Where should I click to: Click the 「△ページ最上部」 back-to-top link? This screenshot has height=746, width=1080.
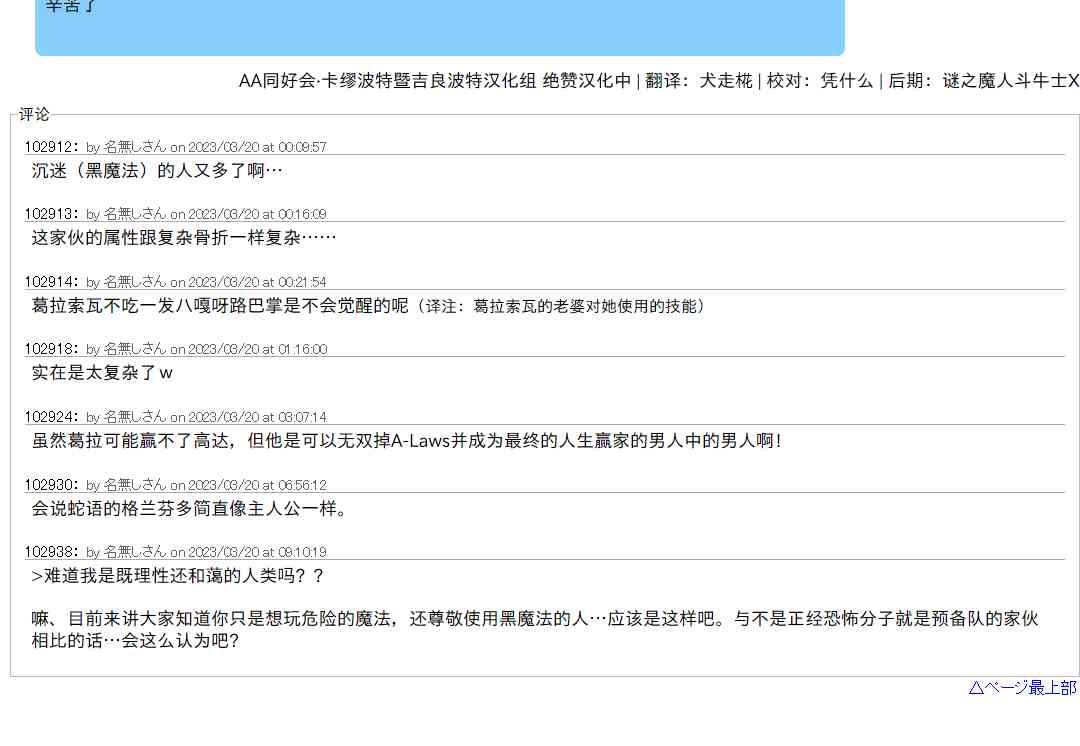click(1022, 687)
